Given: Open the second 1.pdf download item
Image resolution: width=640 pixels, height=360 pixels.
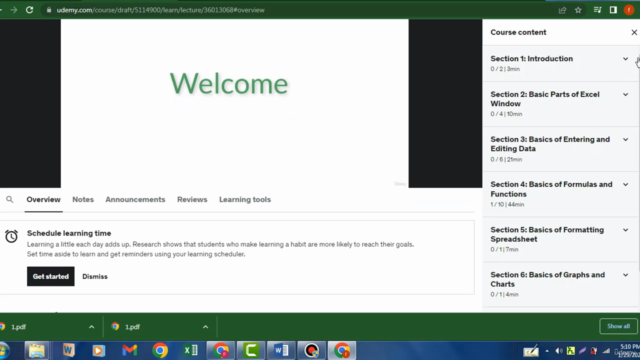Looking at the screenshot, I should (x=132, y=327).
